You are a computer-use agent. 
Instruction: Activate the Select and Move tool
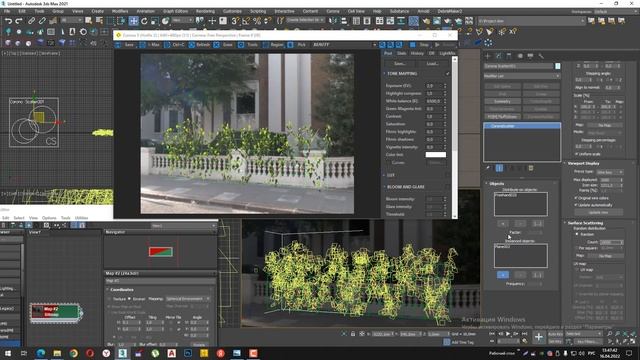coord(133,20)
